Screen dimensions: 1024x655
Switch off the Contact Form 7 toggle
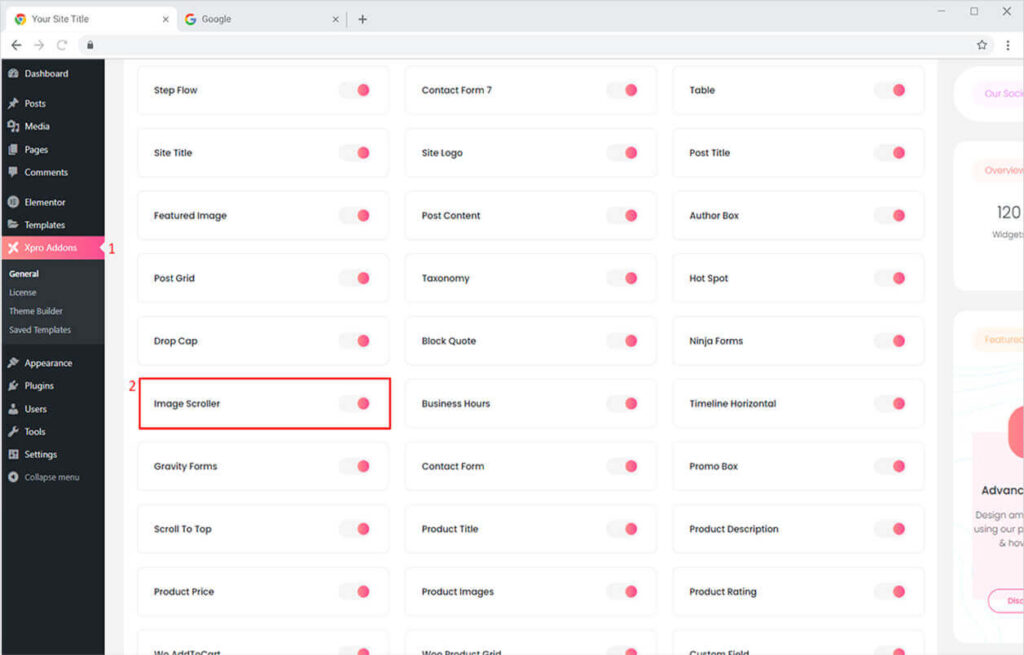click(623, 90)
